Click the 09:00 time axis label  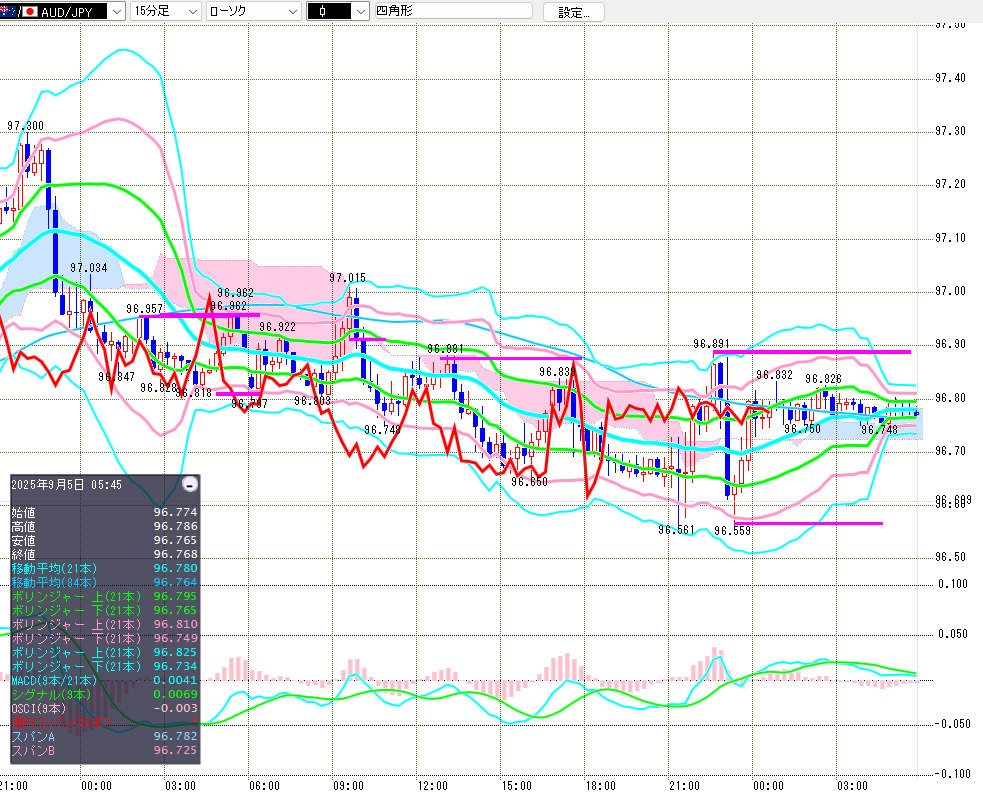pyautogui.click(x=348, y=786)
